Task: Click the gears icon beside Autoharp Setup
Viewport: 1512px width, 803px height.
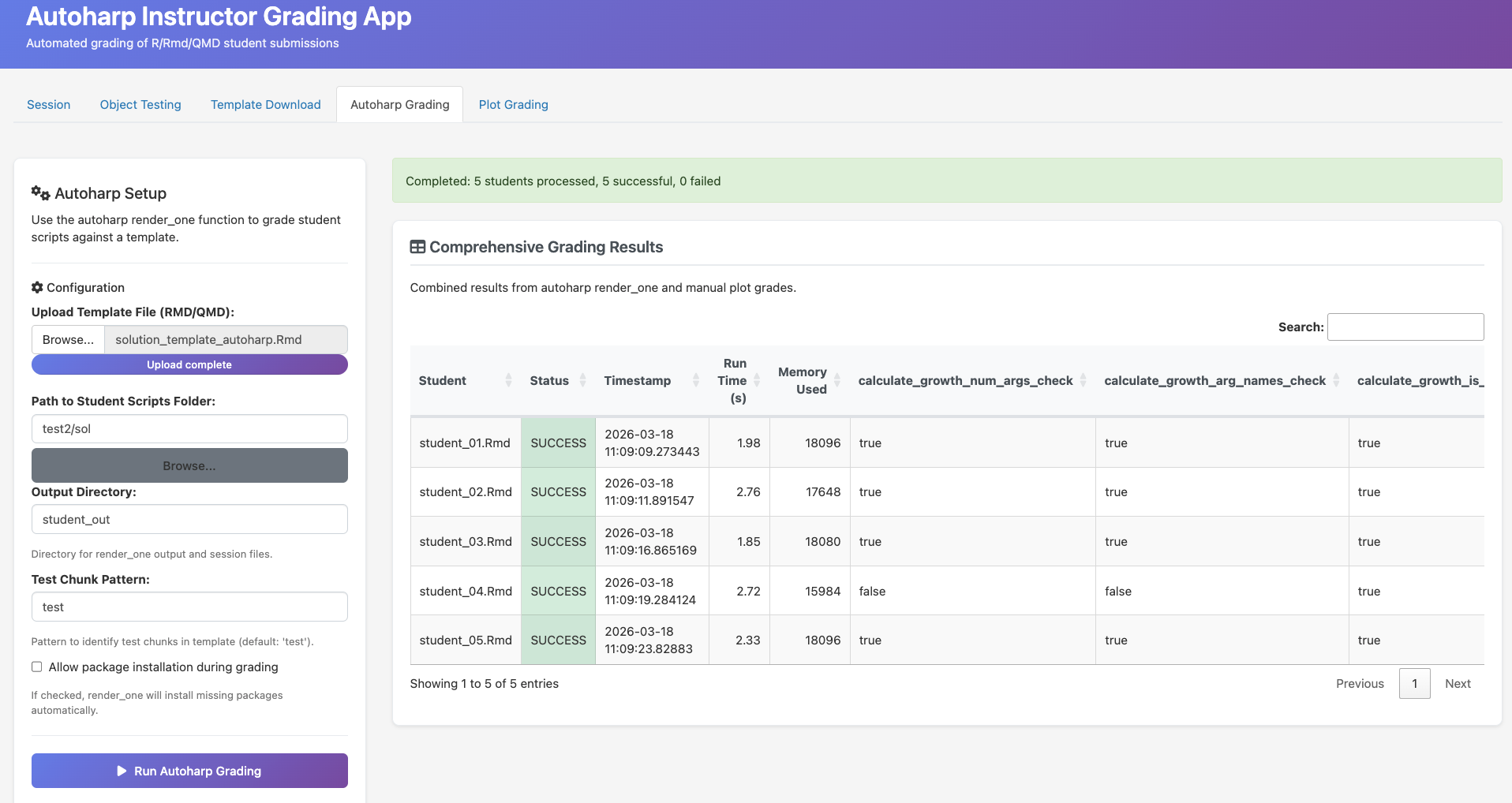Action: coord(40,193)
